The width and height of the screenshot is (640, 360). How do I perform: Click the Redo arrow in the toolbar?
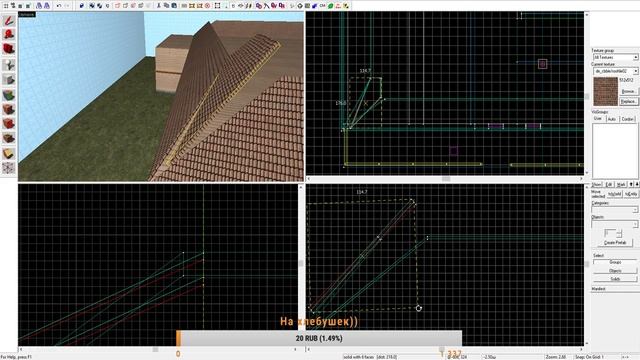[67, 6]
